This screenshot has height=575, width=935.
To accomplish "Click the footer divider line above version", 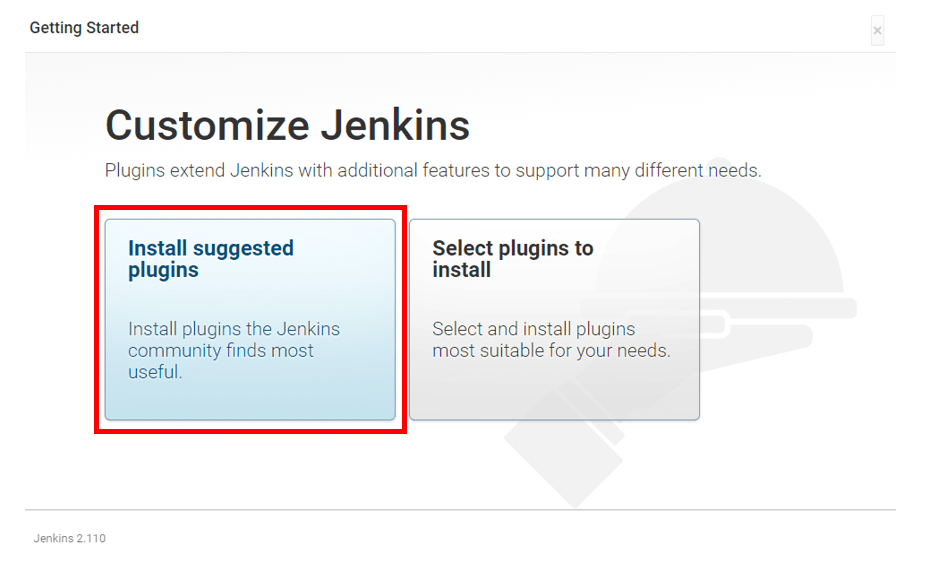I will tap(460, 510).
